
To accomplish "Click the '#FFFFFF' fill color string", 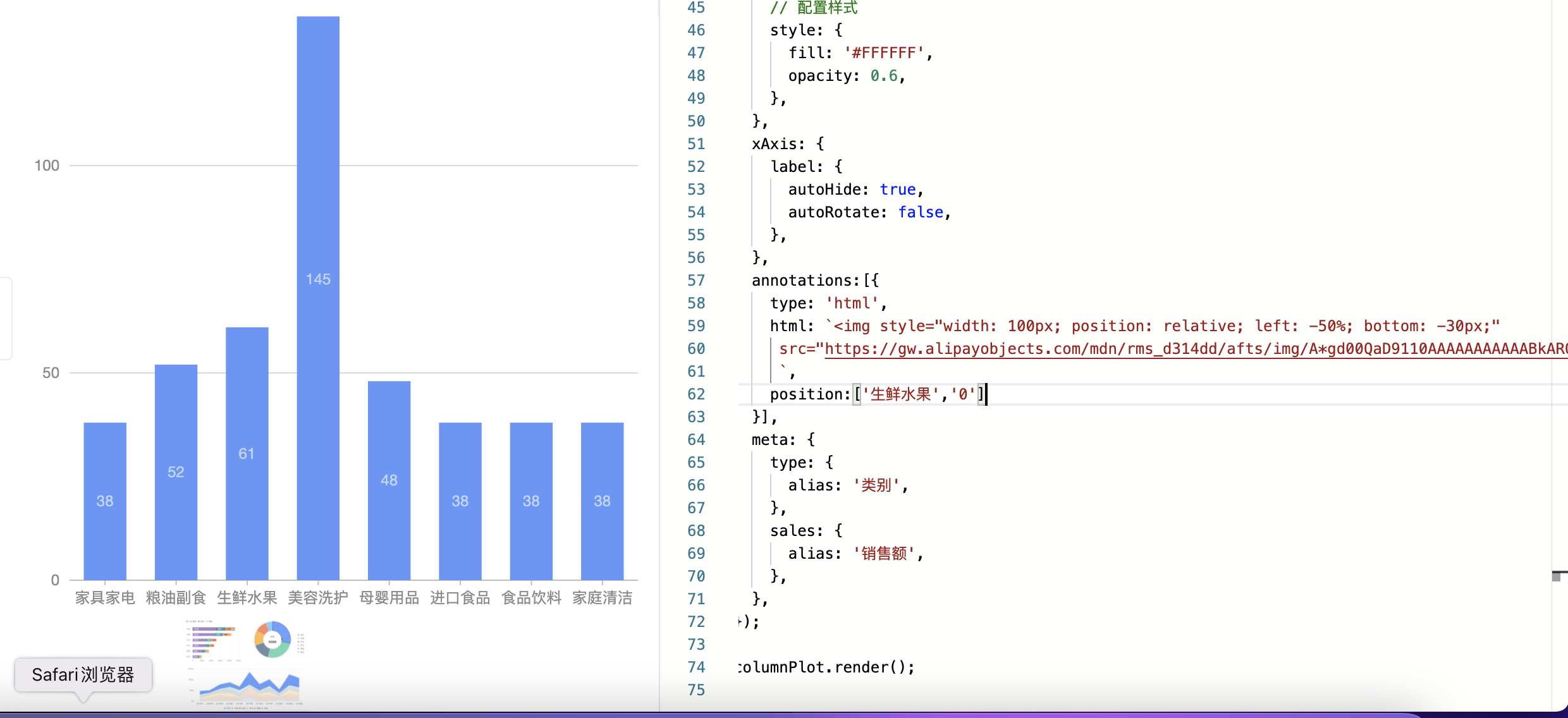I will pyautogui.click(x=884, y=53).
